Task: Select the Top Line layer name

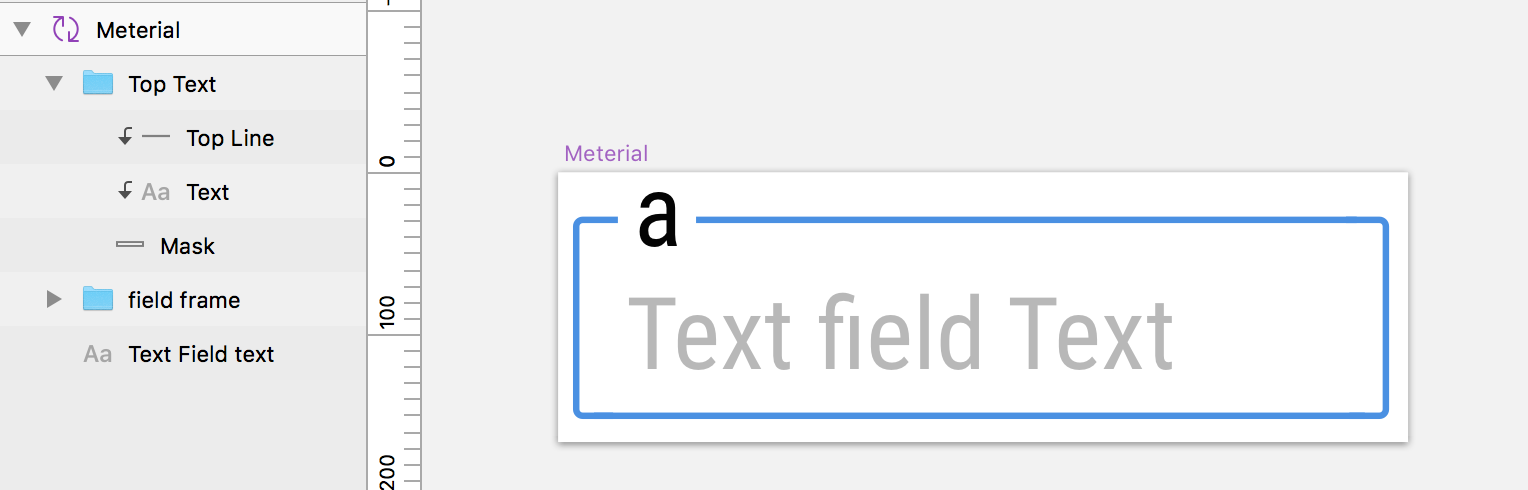Action: [x=230, y=139]
